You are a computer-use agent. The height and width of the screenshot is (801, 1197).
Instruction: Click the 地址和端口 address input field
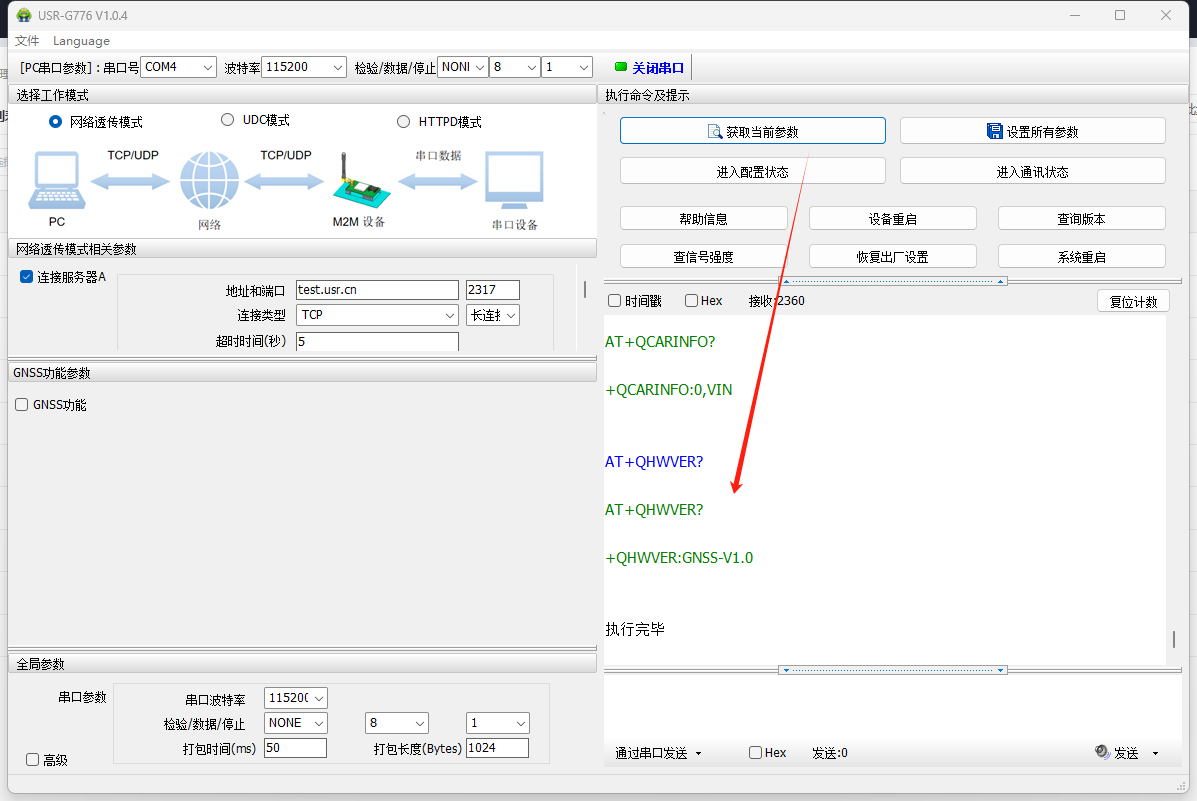click(x=376, y=290)
